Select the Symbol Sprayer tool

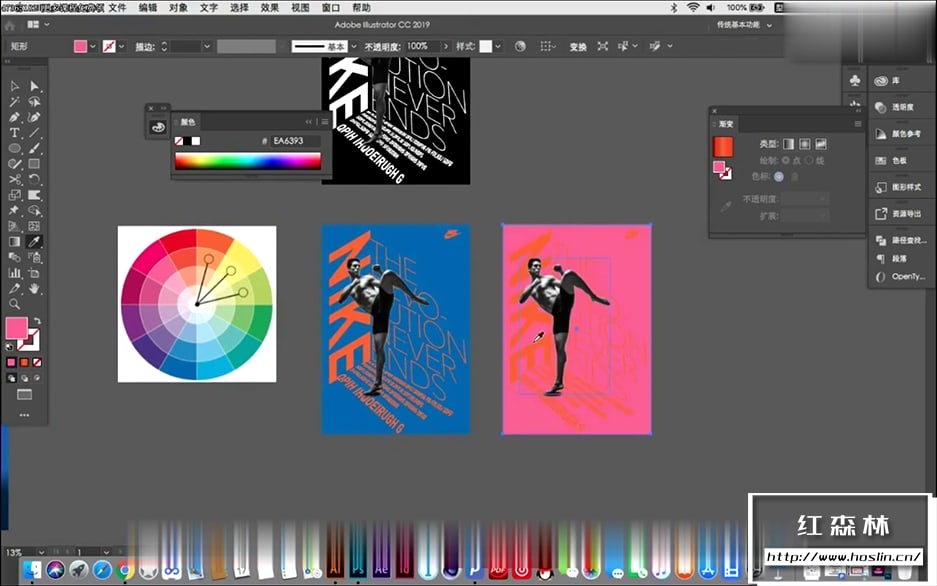click(x=34, y=257)
